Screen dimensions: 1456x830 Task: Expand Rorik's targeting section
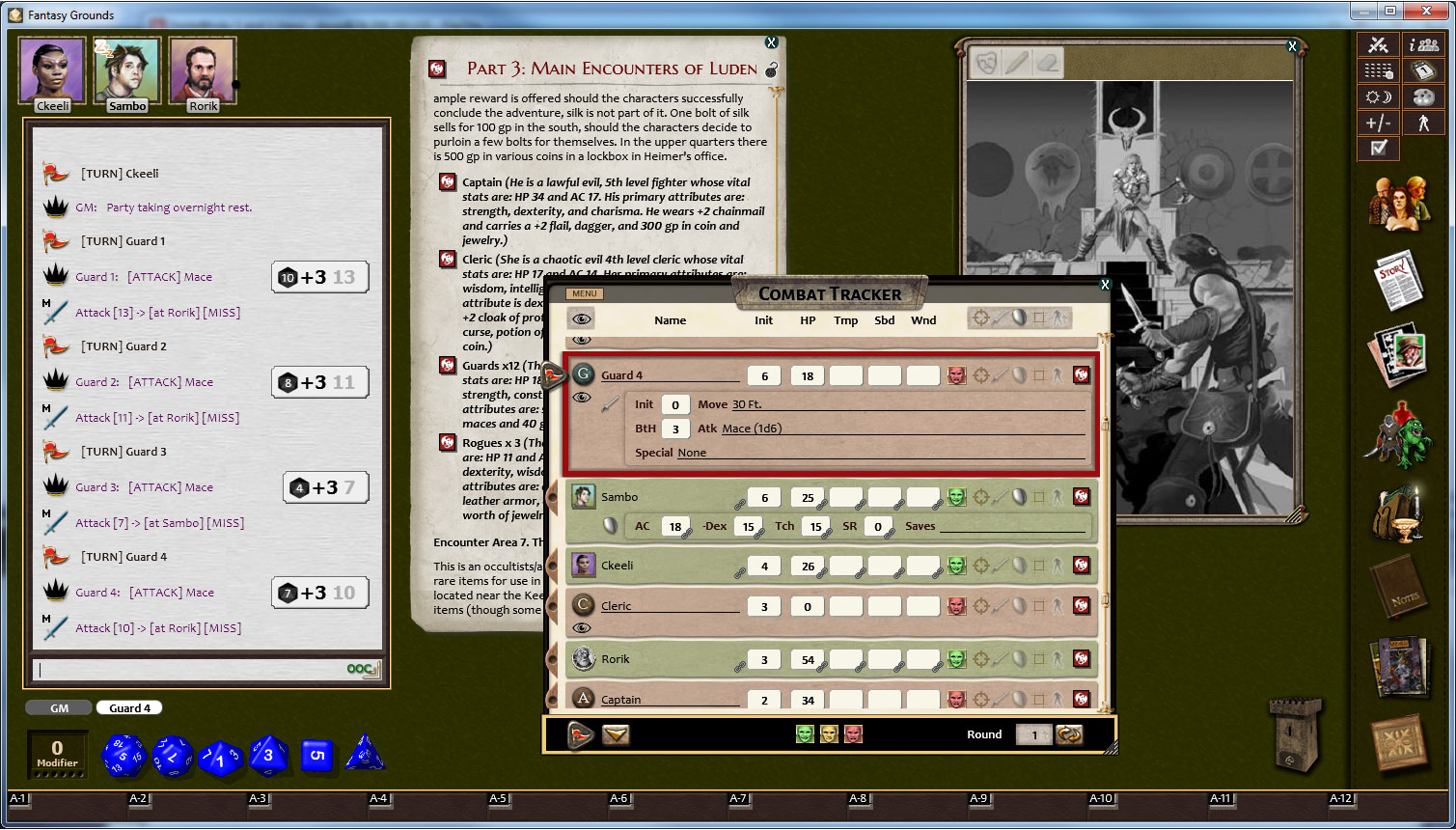click(981, 659)
